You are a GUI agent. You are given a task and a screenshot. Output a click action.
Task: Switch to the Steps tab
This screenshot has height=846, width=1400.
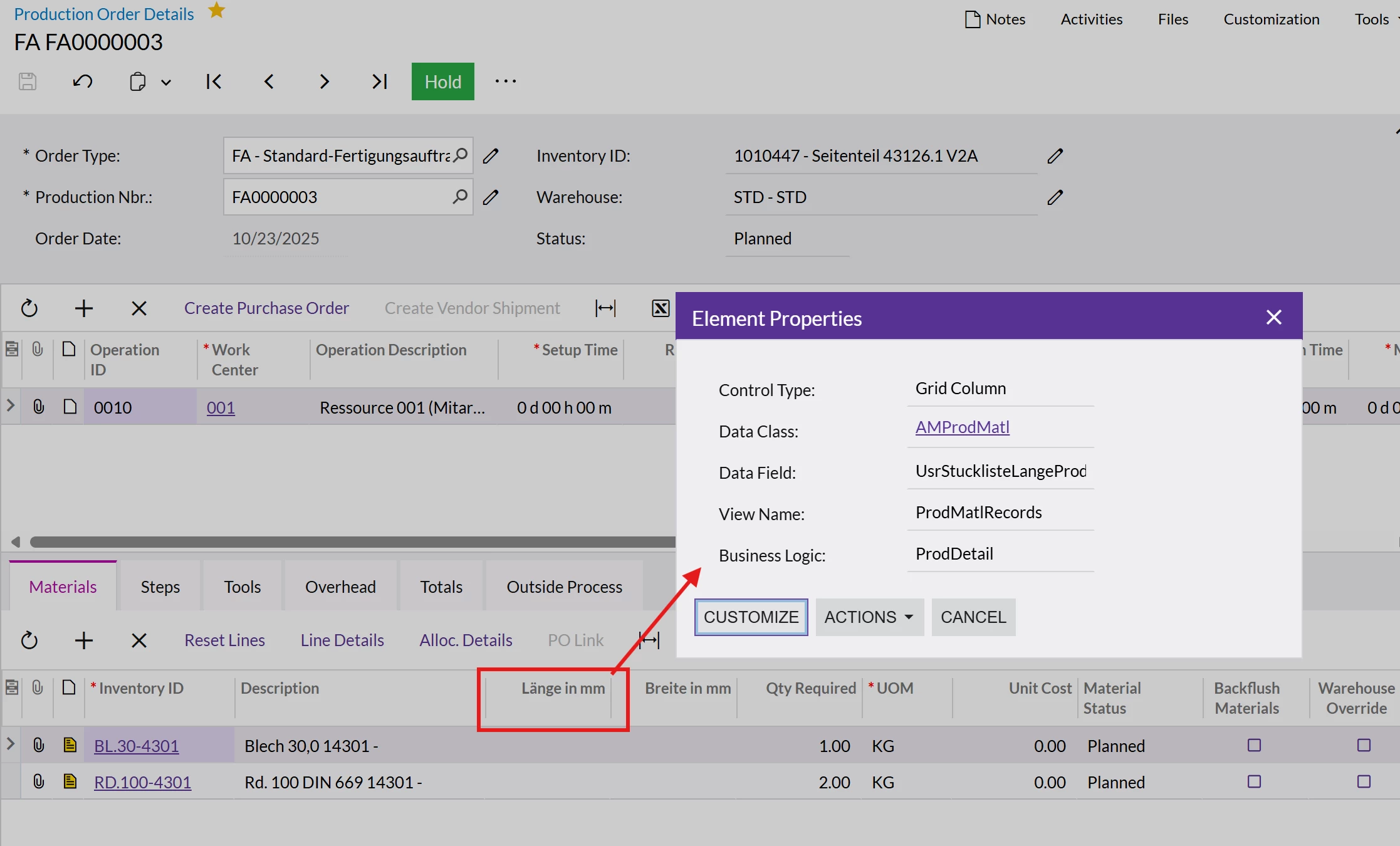pos(160,587)
